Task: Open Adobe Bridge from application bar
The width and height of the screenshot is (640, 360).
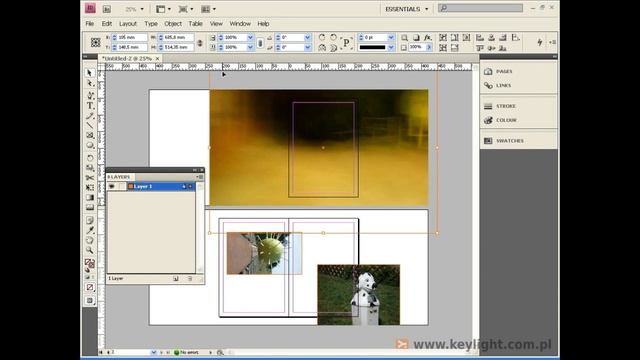Action: (x=107, y=9)
